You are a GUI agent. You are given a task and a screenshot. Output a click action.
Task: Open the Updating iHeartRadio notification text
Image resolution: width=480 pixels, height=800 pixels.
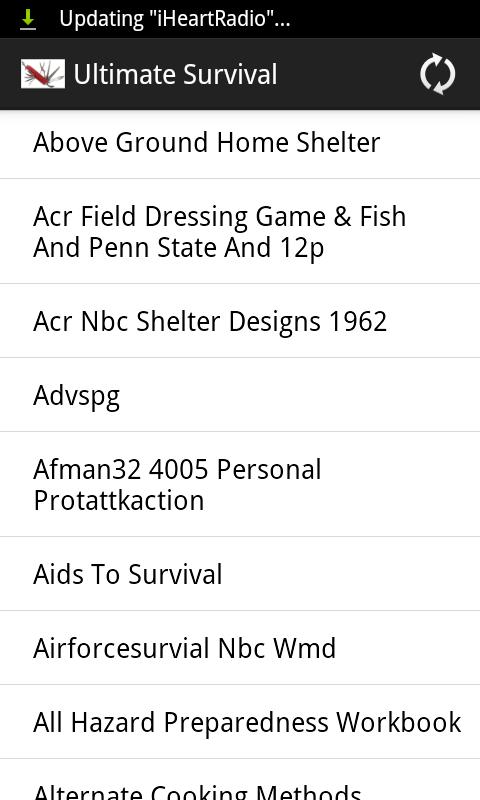pos(174,19)
